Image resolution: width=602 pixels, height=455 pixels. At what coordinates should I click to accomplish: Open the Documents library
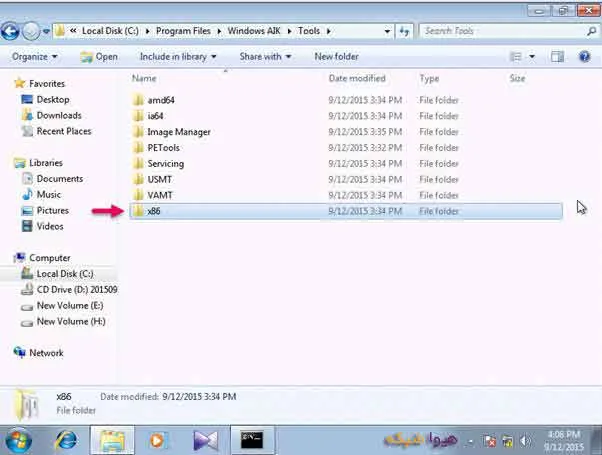pyautogui.click(x=60, y=179)
